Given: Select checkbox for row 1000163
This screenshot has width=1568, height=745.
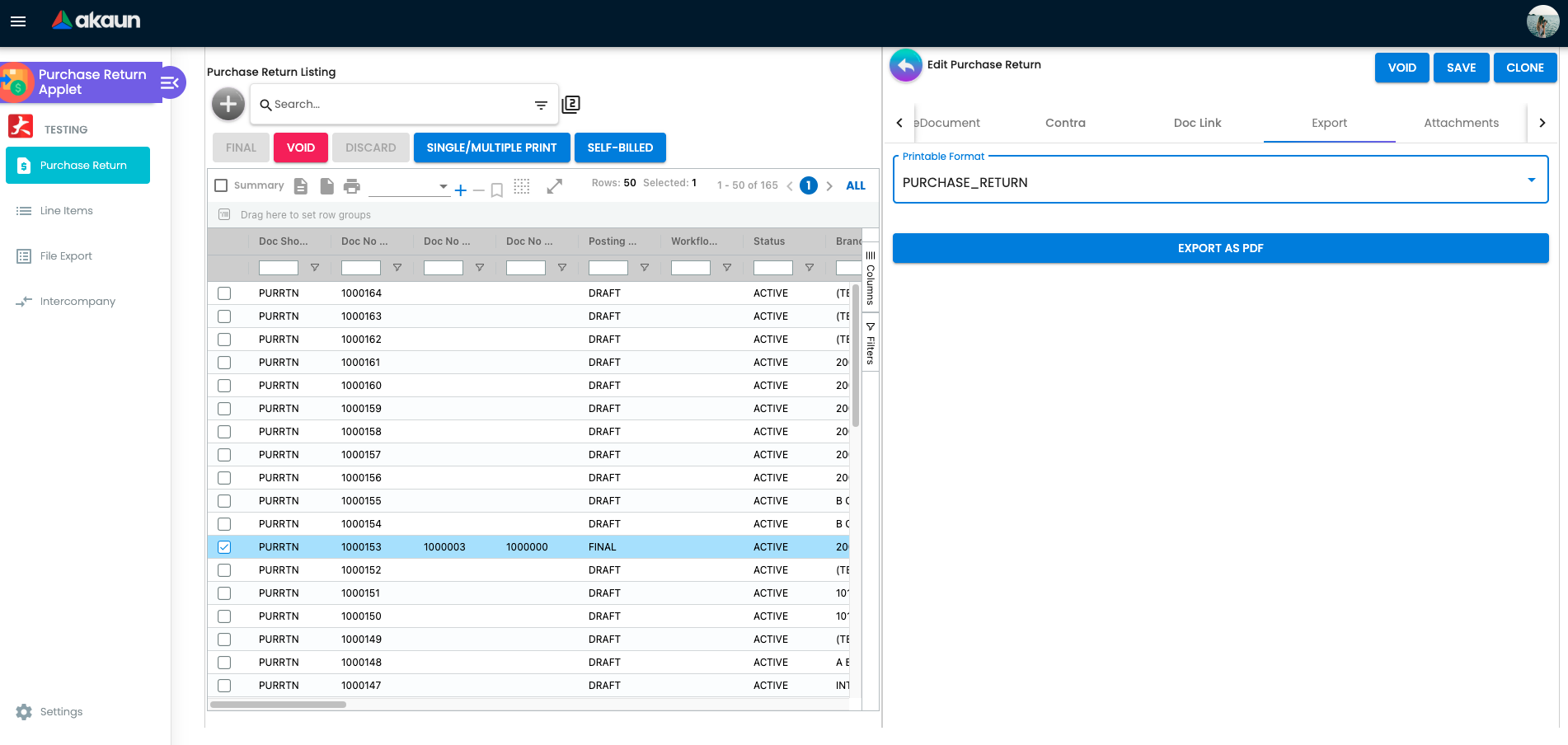Looking at the screenshot, I should [x=224, y=316].
